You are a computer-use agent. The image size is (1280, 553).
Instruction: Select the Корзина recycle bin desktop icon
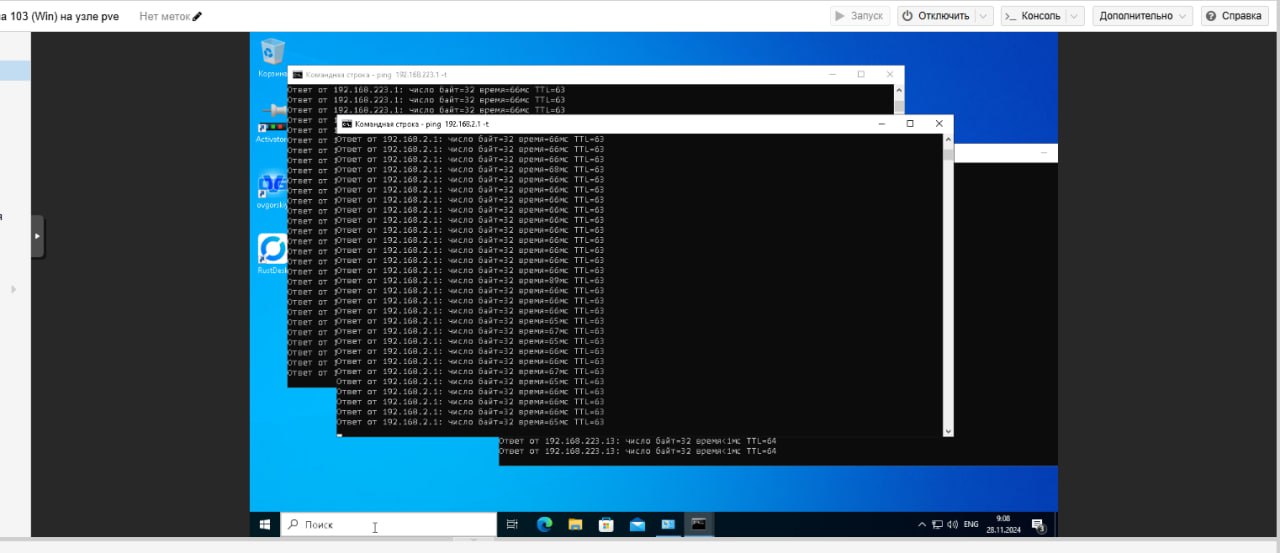pos(271,58)
